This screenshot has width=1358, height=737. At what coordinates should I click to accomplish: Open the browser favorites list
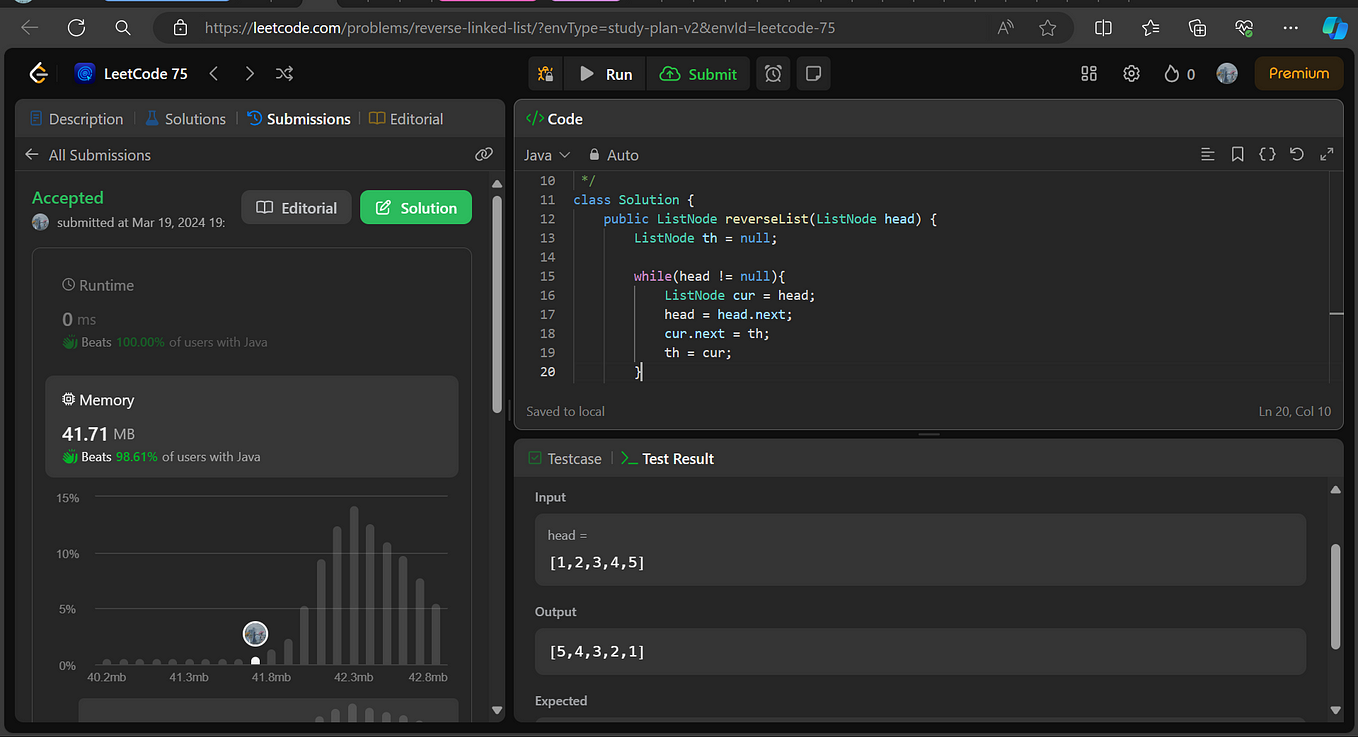[1150, 28]
